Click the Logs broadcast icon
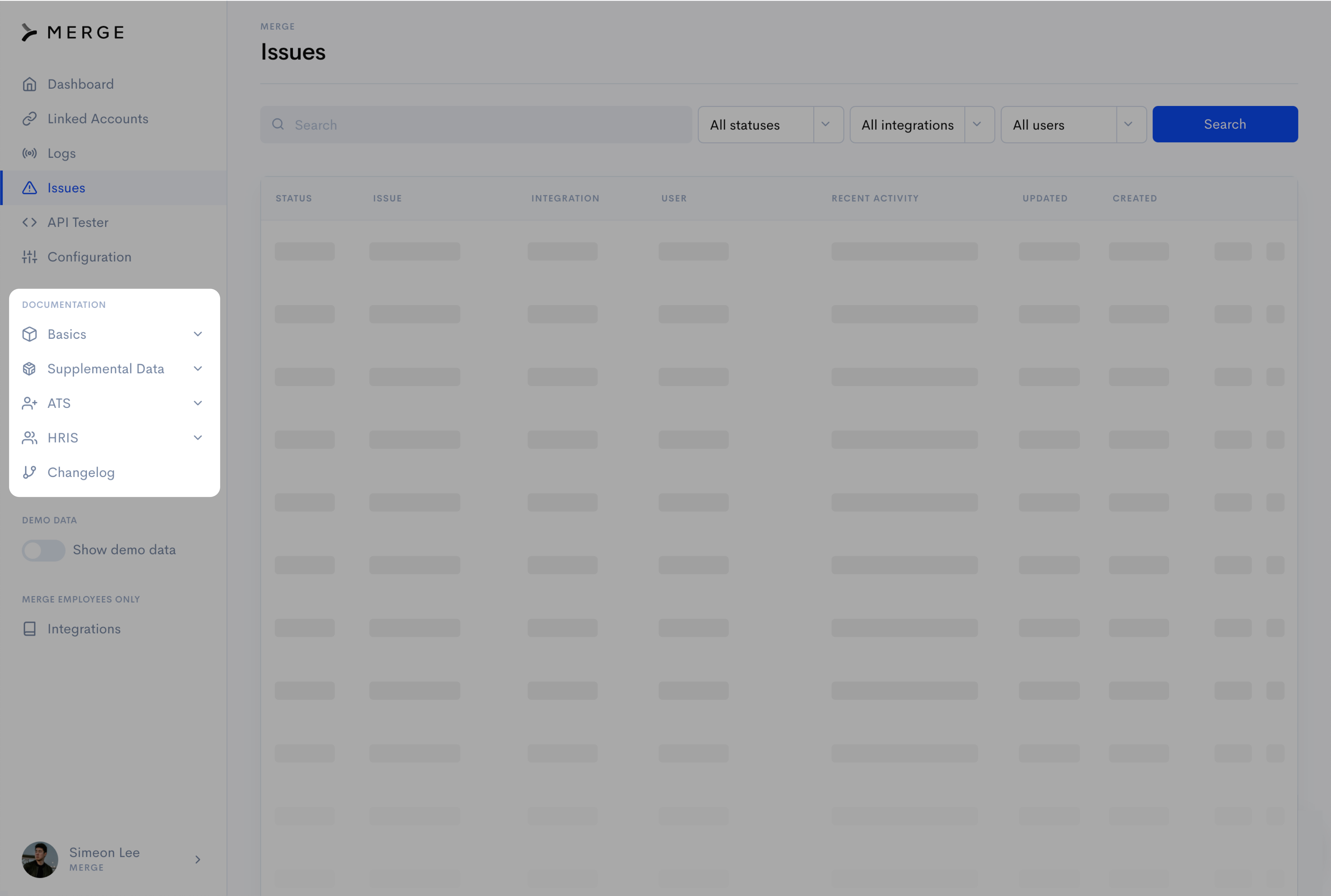 point(30,153)
